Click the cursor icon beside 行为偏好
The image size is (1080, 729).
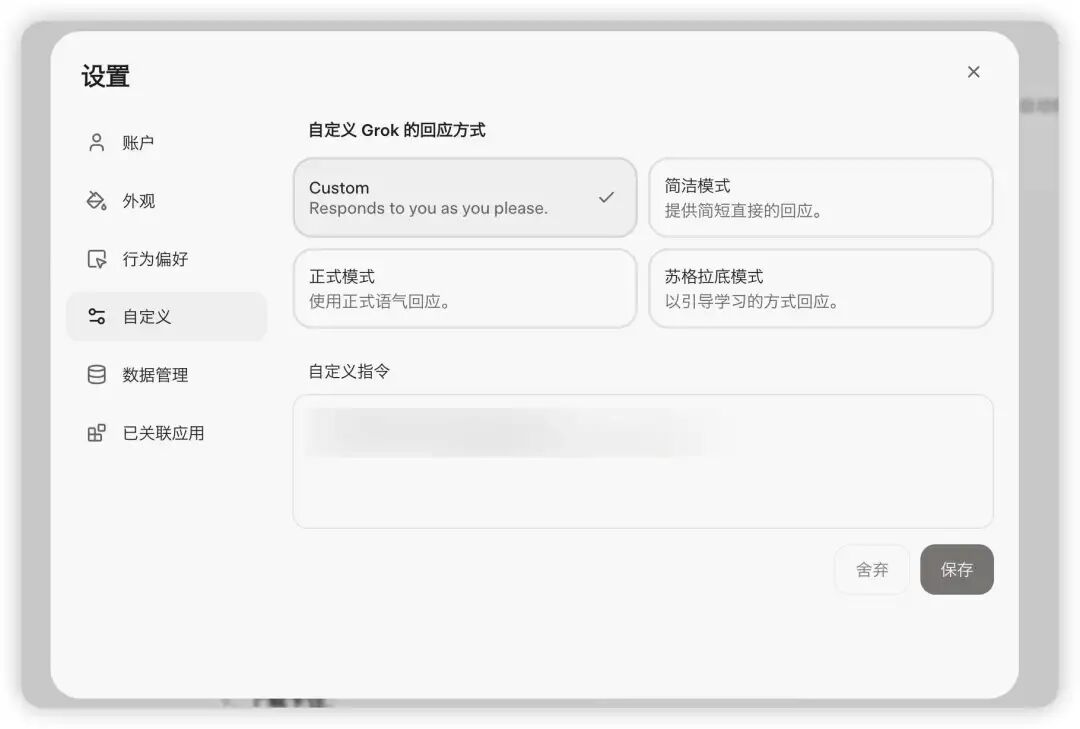(x=96, y=258)
